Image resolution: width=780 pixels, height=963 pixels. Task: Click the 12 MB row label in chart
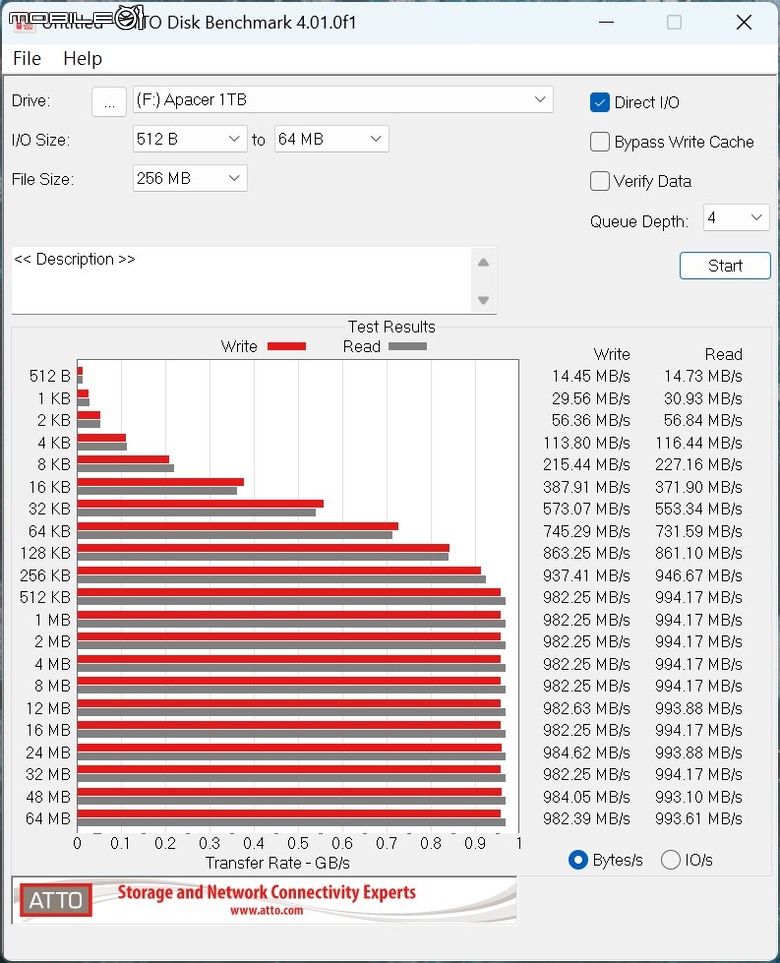click(49, 708)
